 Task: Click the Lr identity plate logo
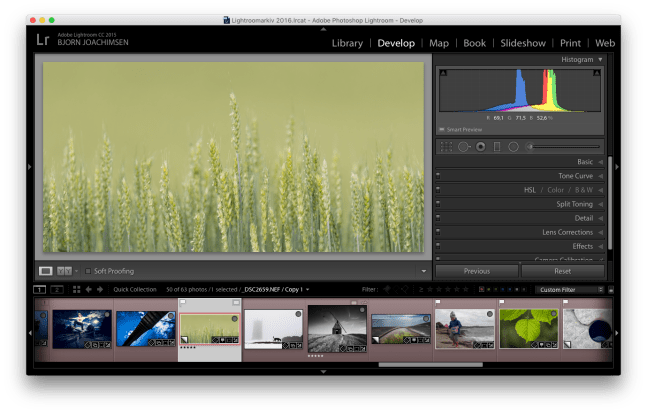tap(43, 40)
